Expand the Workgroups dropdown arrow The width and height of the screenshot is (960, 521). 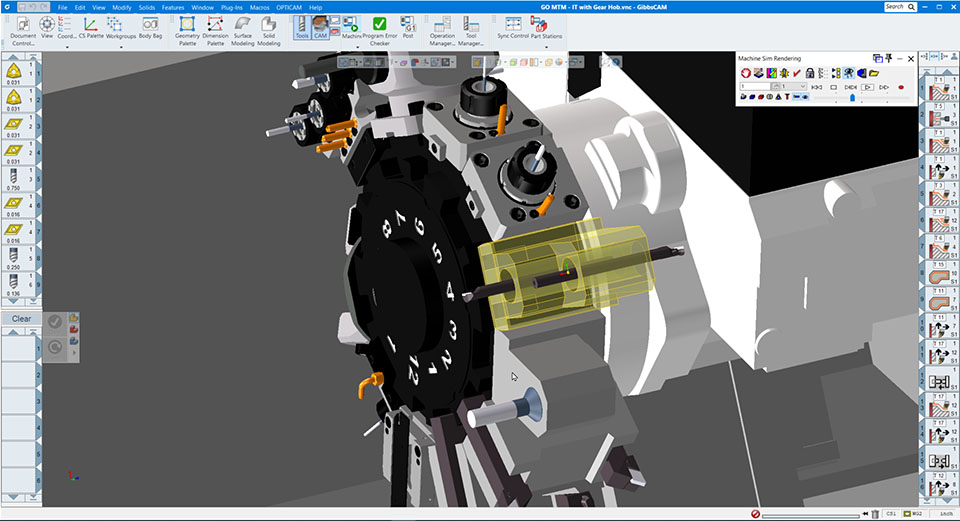coord(121,46)
